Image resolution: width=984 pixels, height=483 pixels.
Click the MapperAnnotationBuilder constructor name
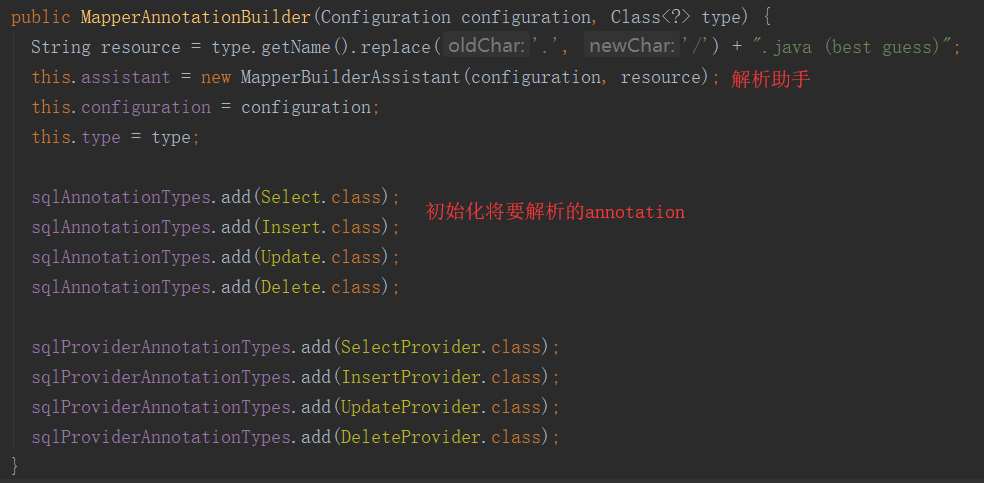coord(196,18)
